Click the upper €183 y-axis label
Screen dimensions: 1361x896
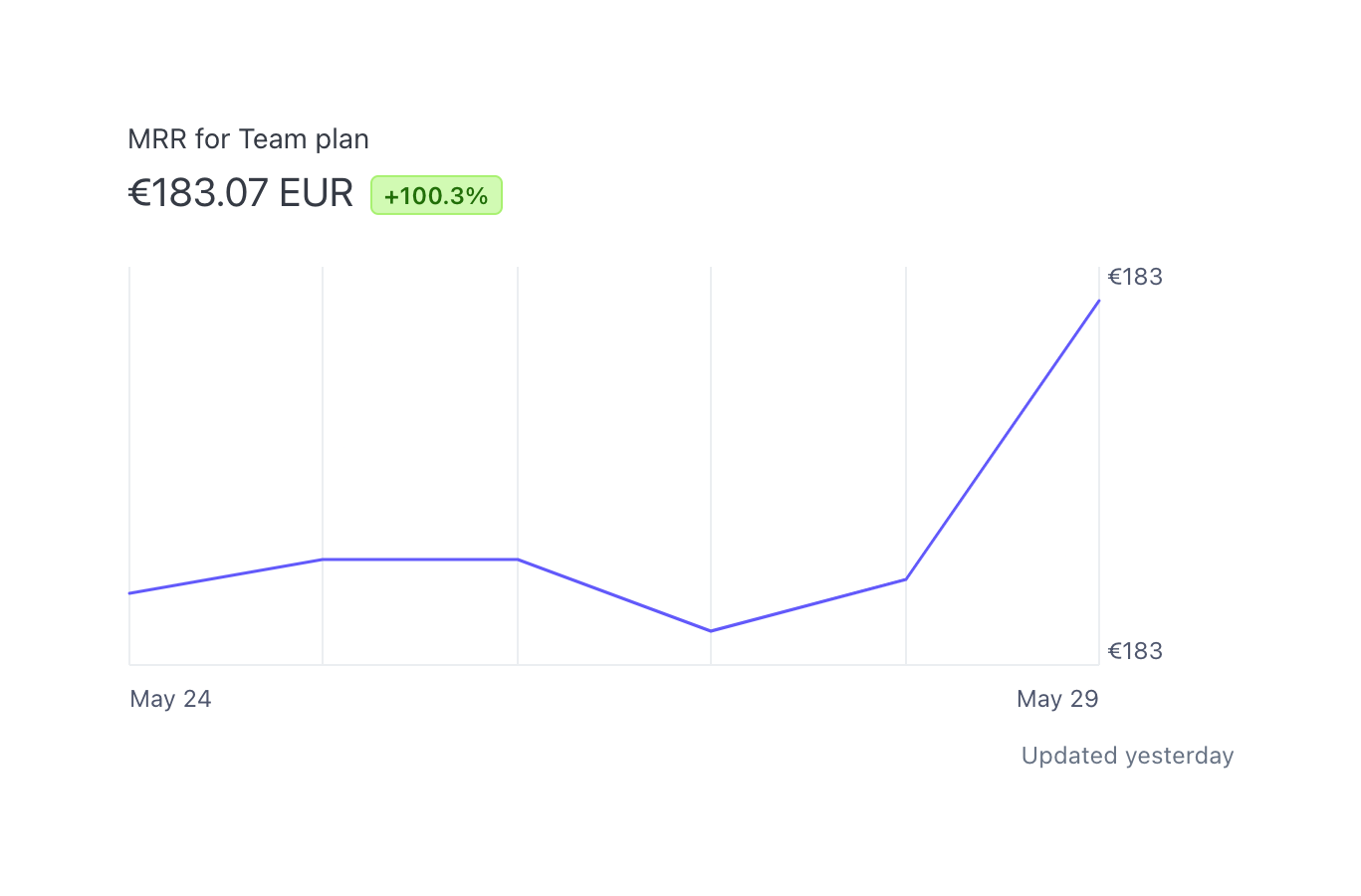point(1135,277)
